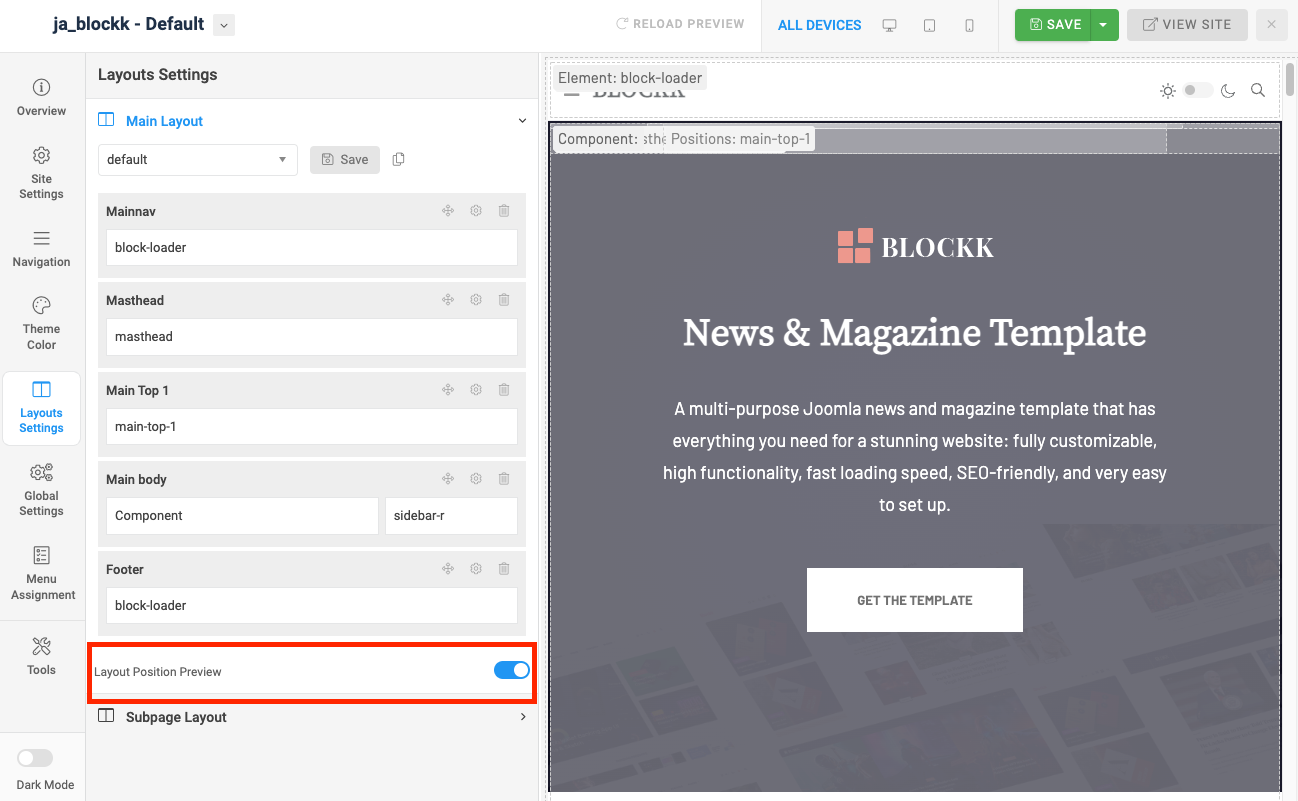Toggle the preview light/dark theme switch
Image resolution: width=1298 pixels, height=801 pixels.
[x=1197, y=90]
